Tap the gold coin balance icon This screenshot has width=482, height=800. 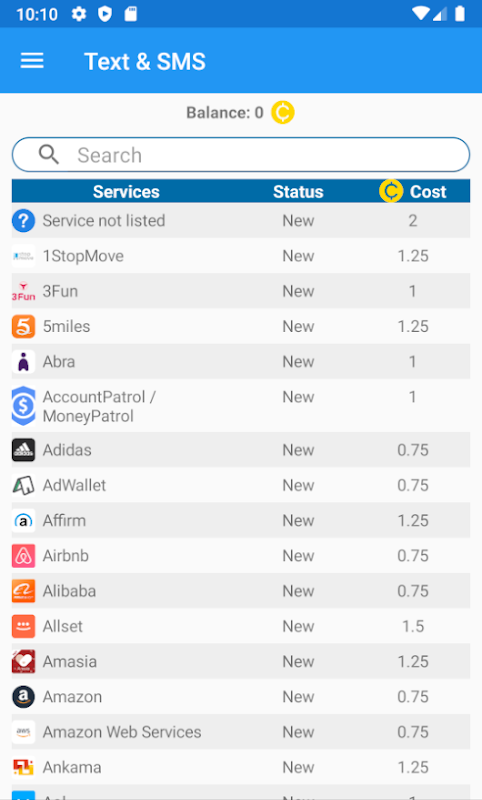[283, 112]
